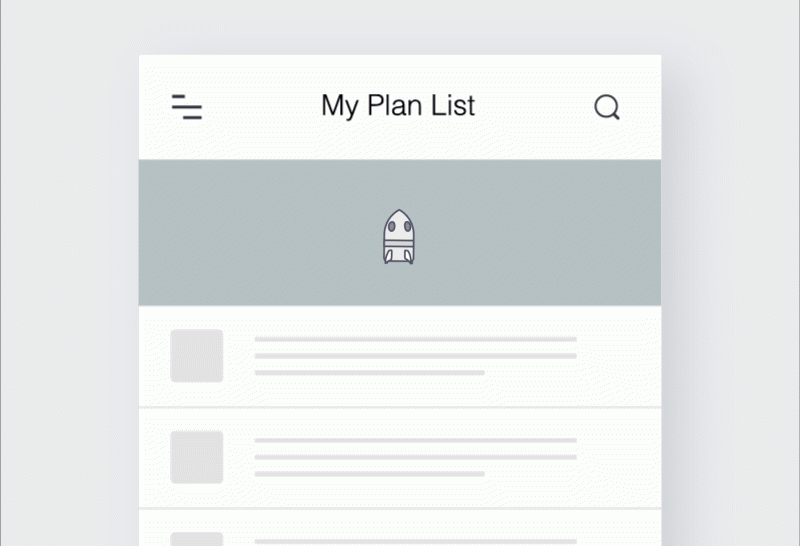Click empty header space between title and search

535,107
